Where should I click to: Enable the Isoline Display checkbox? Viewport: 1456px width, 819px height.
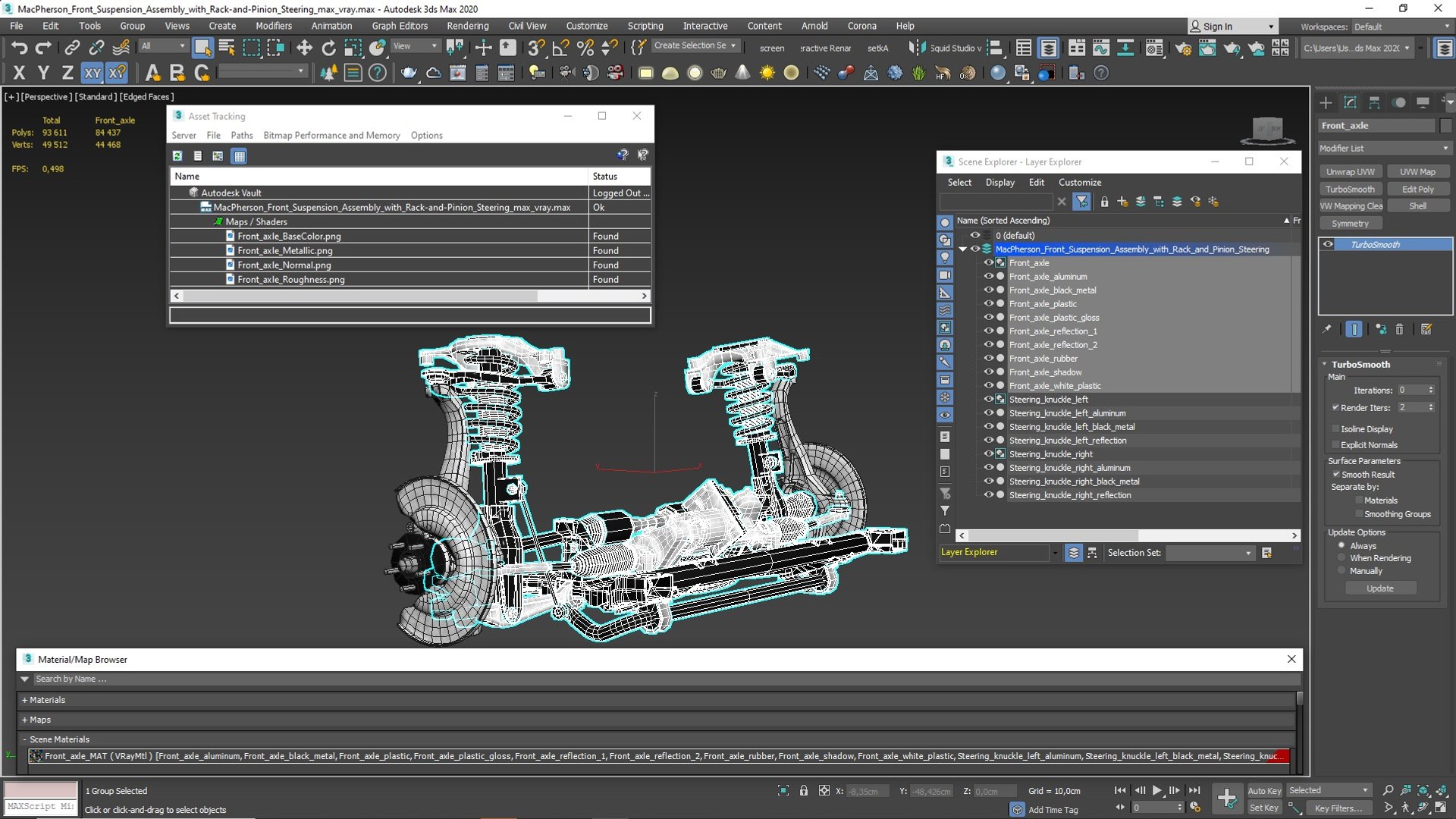(1336, 428)
